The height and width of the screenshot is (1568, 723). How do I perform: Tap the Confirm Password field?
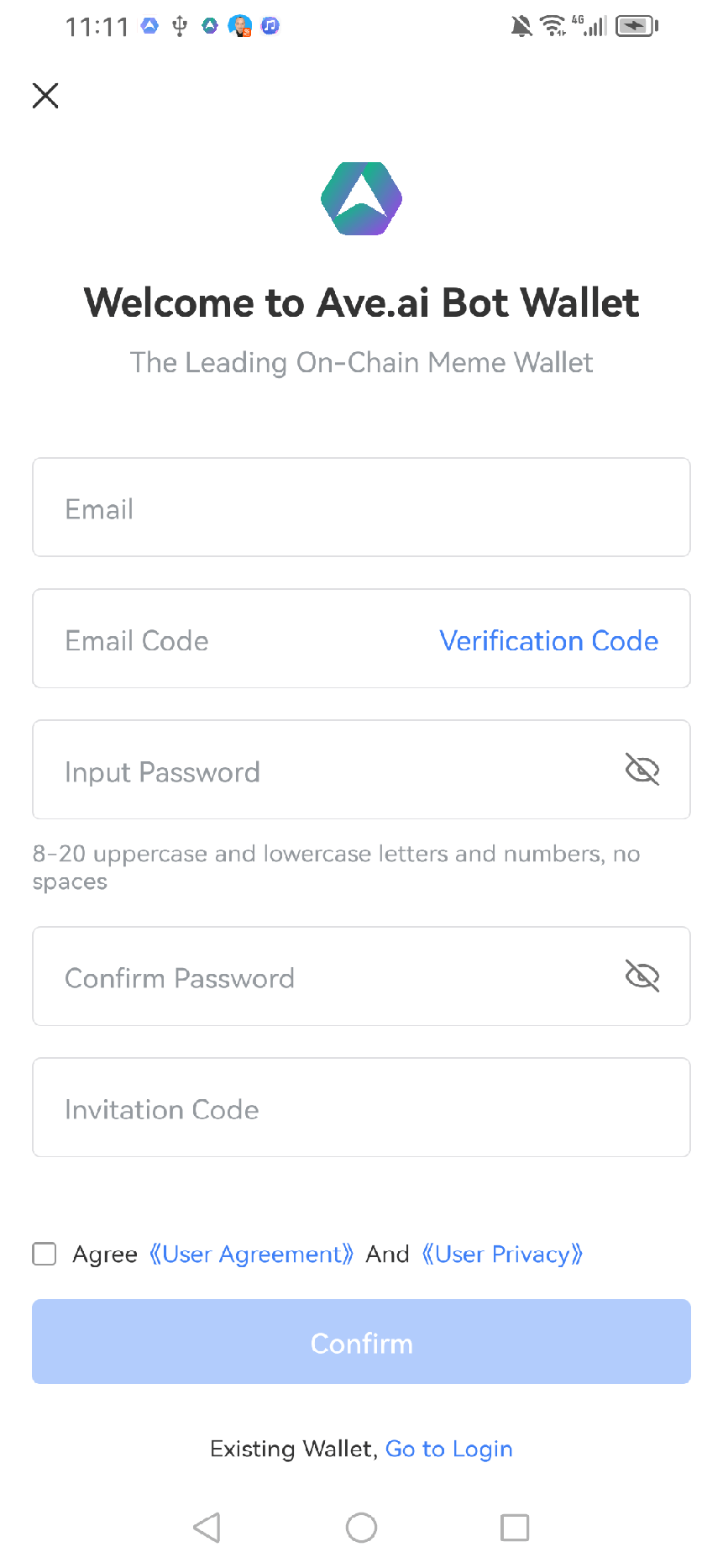click(x=319, y=977)
